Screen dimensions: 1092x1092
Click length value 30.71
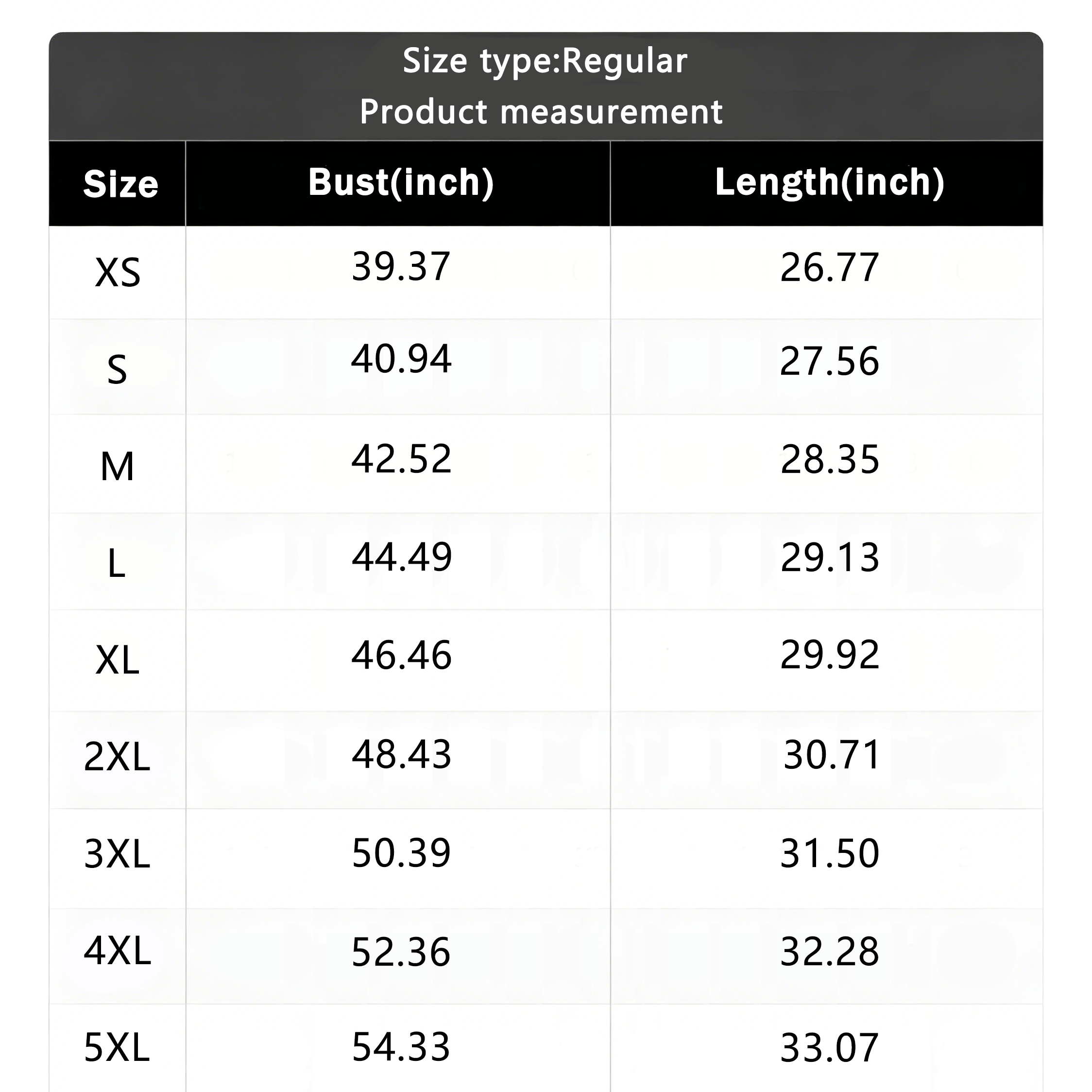point(832,755)
